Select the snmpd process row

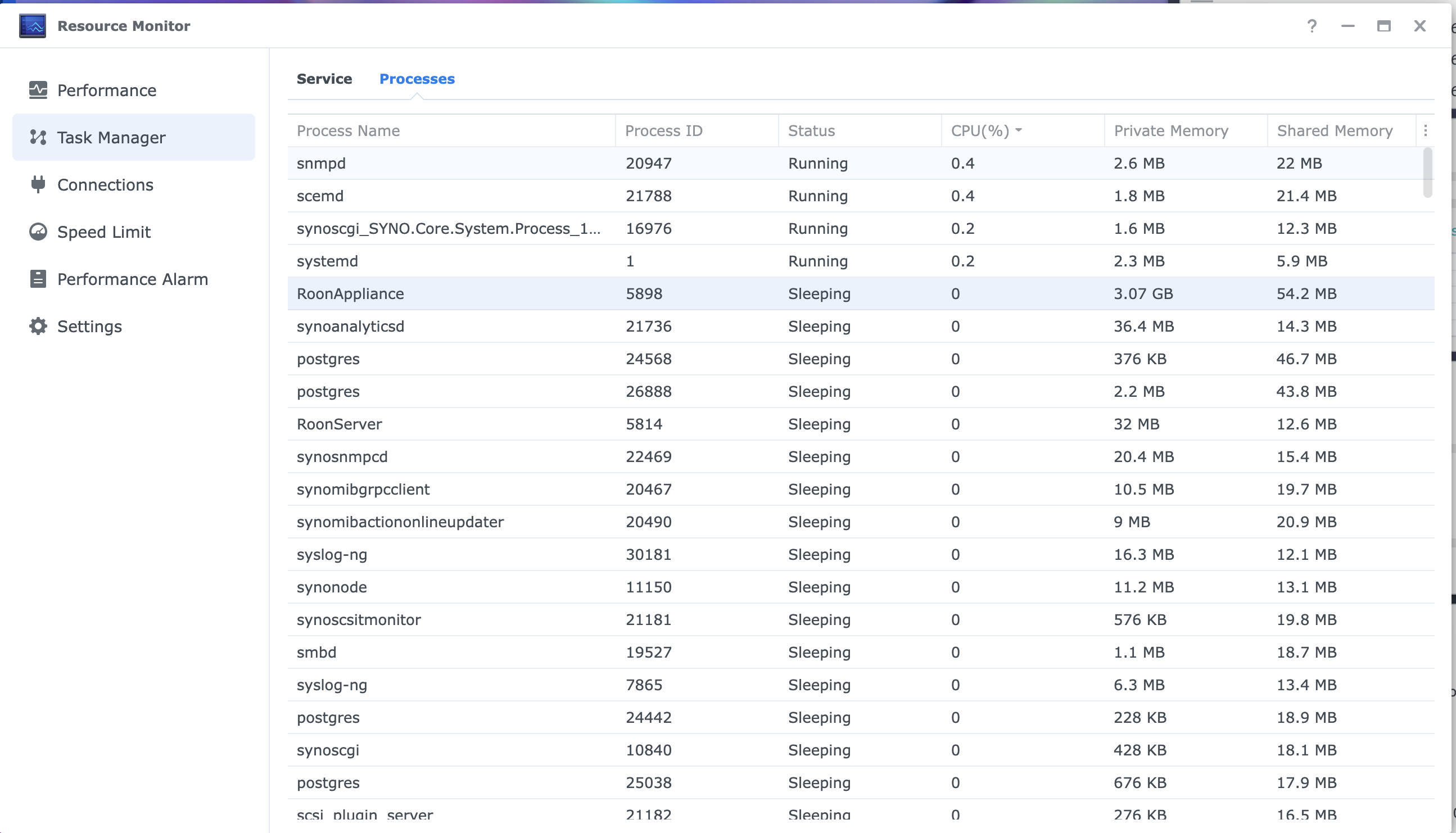321,163
